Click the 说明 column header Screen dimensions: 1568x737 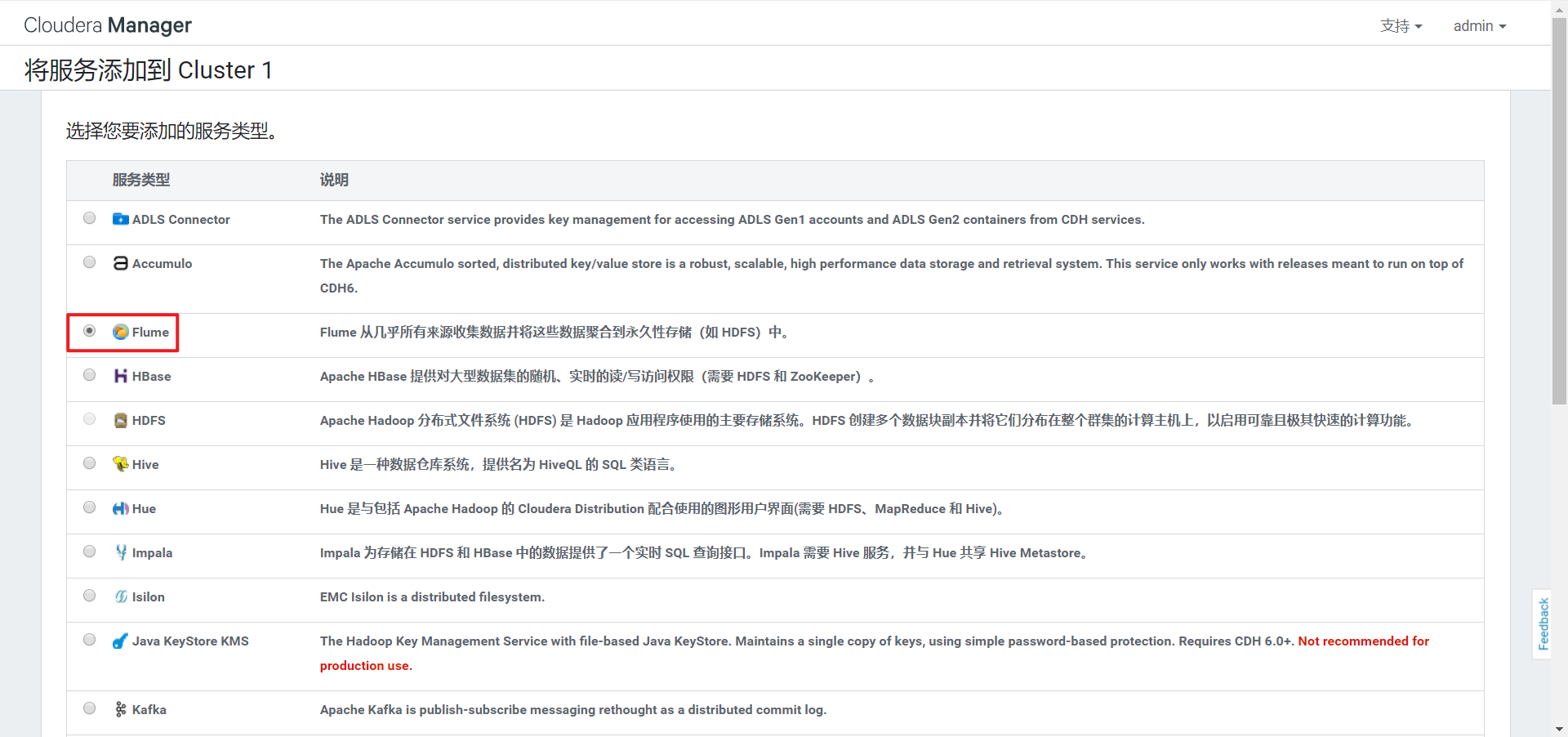[x=334, y=180]
